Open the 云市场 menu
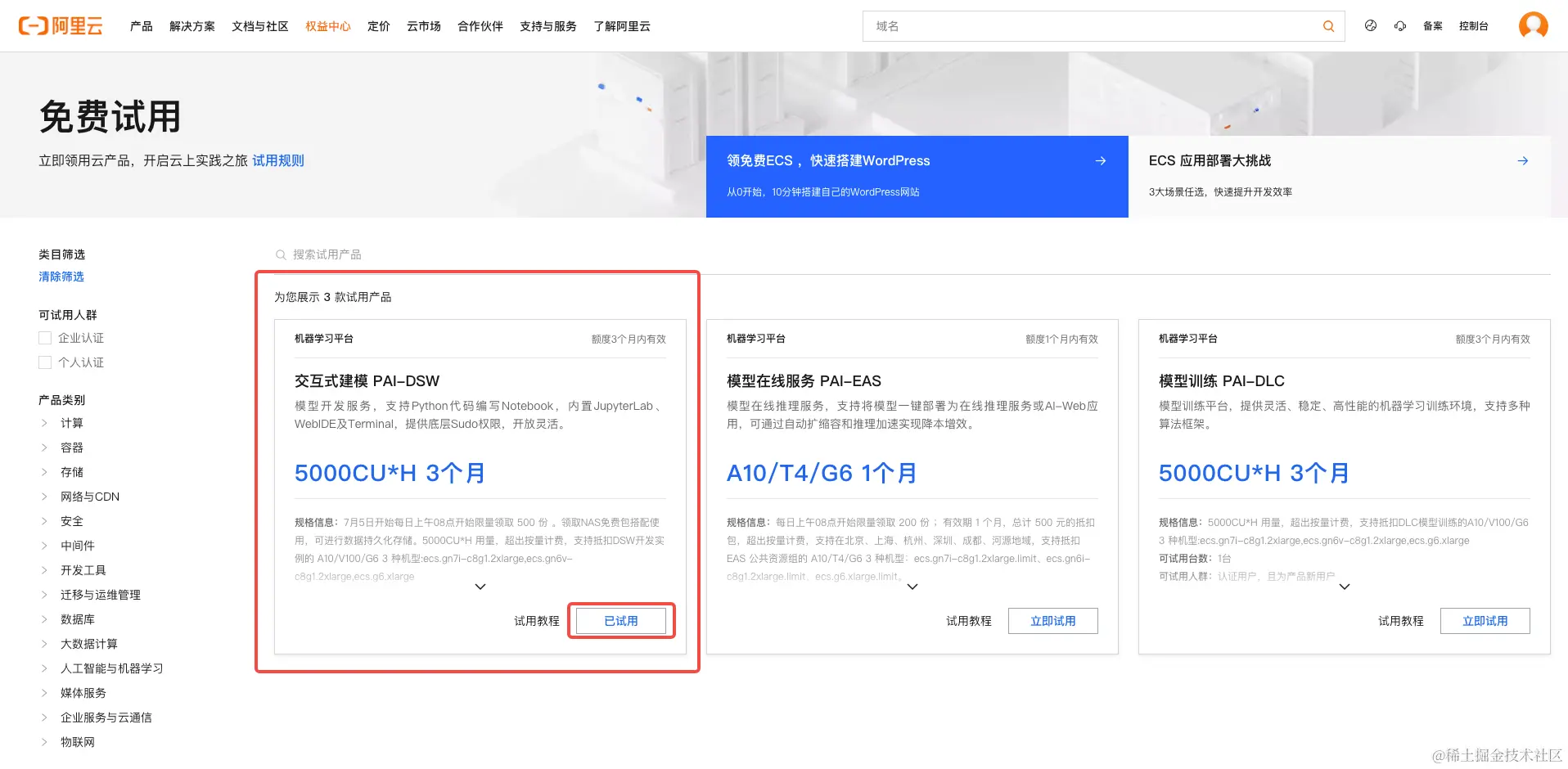This screenshot has width=1568, height=769. point(424,26)
